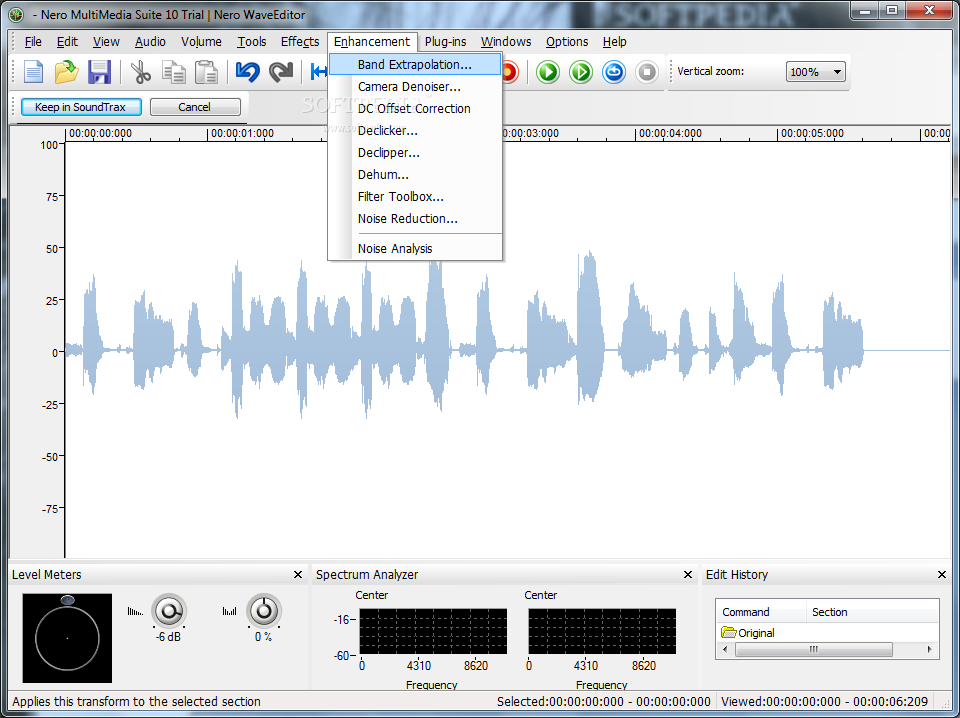Image resolution: width=960 pixels, height=718 pixels.
Task: Open Filter Toolbox from the menu
Action: pos(415,197)
